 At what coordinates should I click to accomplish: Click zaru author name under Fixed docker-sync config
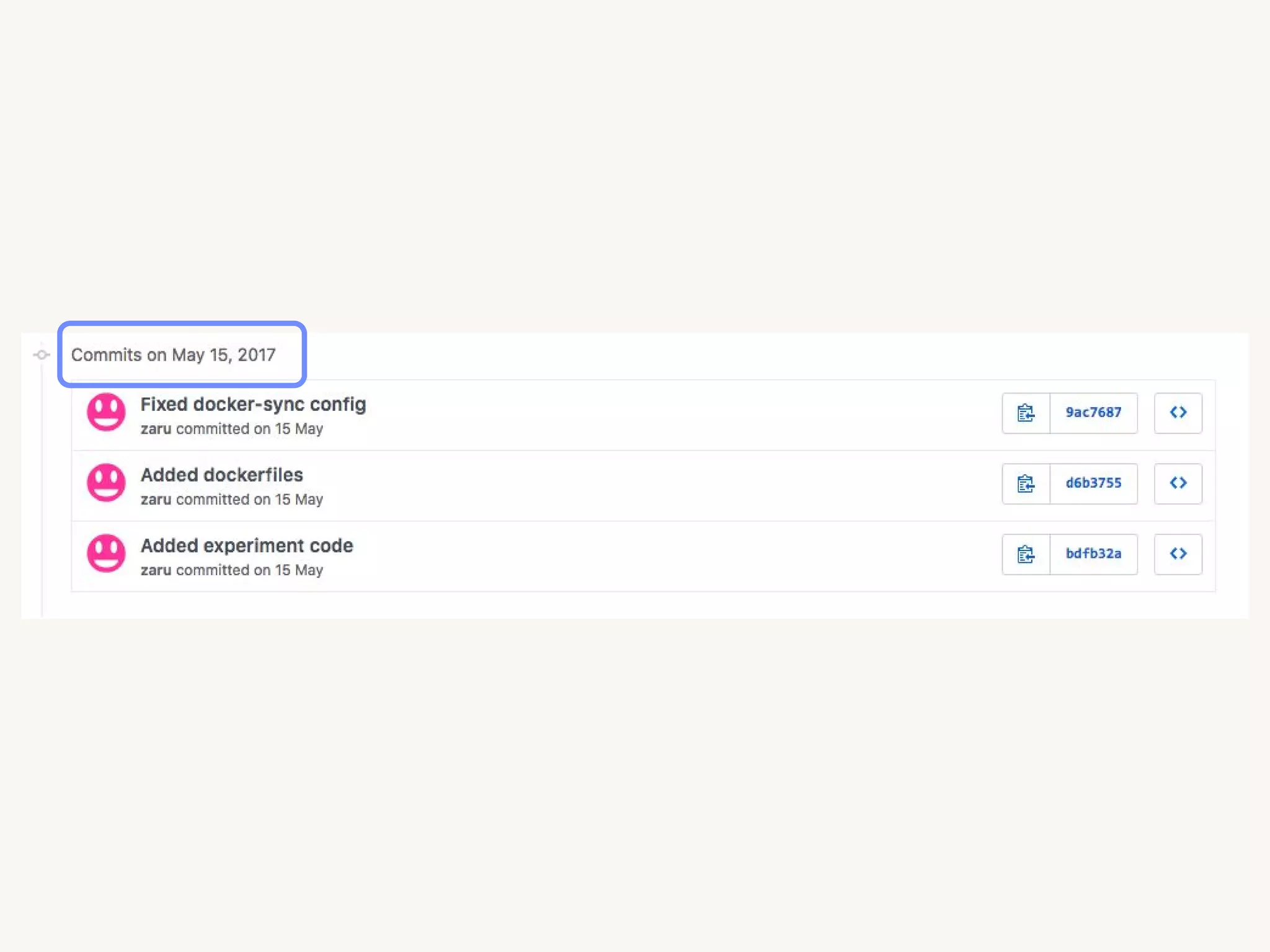click(156, 429)
